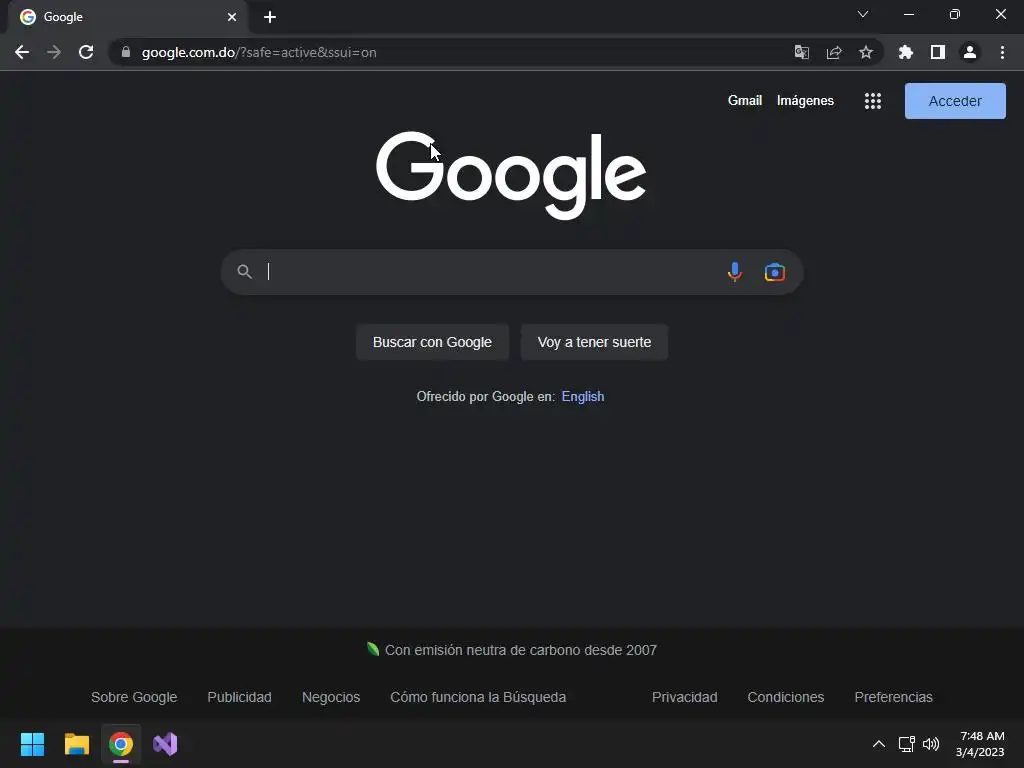Open the Extensions puzzle icon

tap(906, 52)
